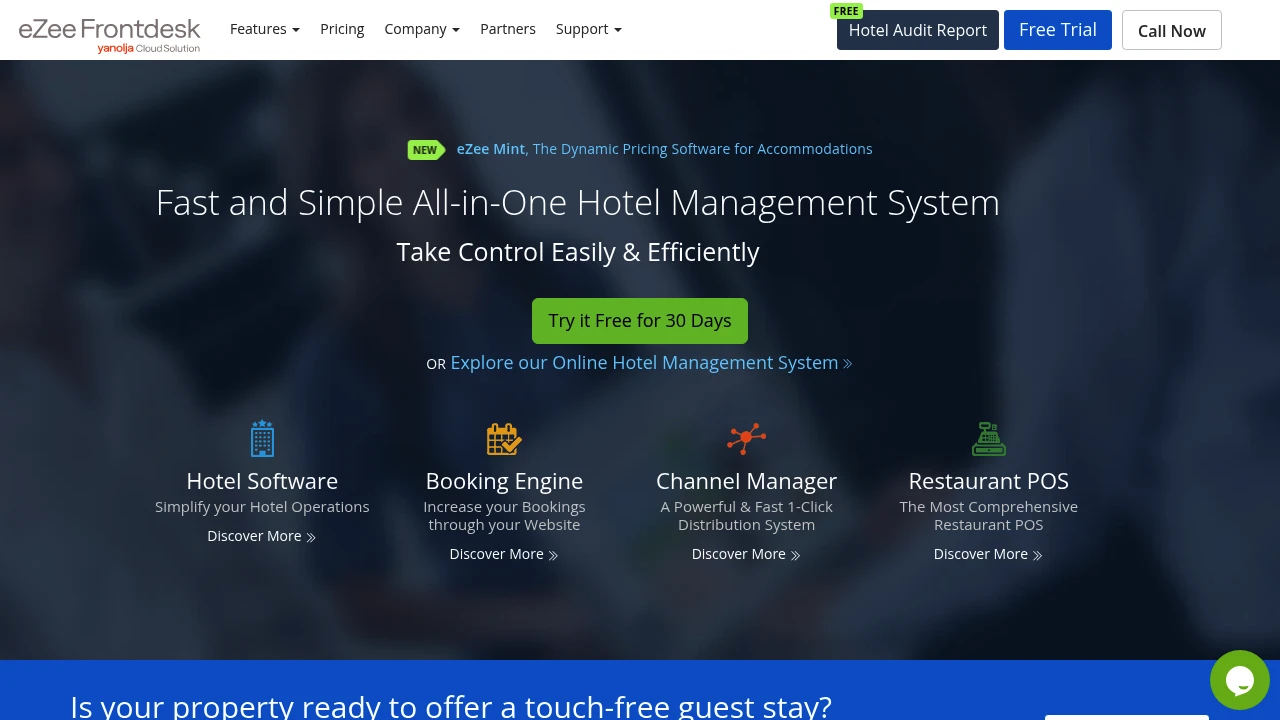Open the Partners page

508,29
